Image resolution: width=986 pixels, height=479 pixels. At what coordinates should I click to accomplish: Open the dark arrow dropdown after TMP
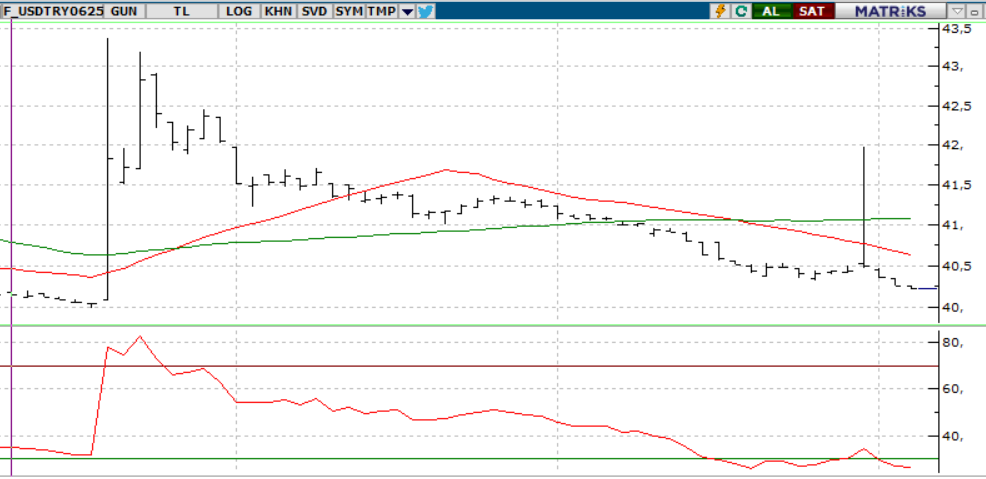tap(407, 11)
